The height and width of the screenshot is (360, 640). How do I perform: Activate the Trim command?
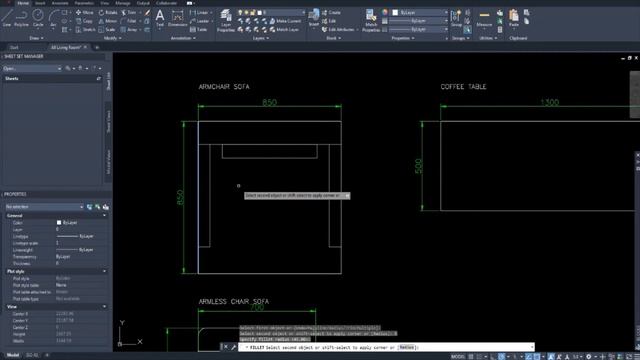129,13
